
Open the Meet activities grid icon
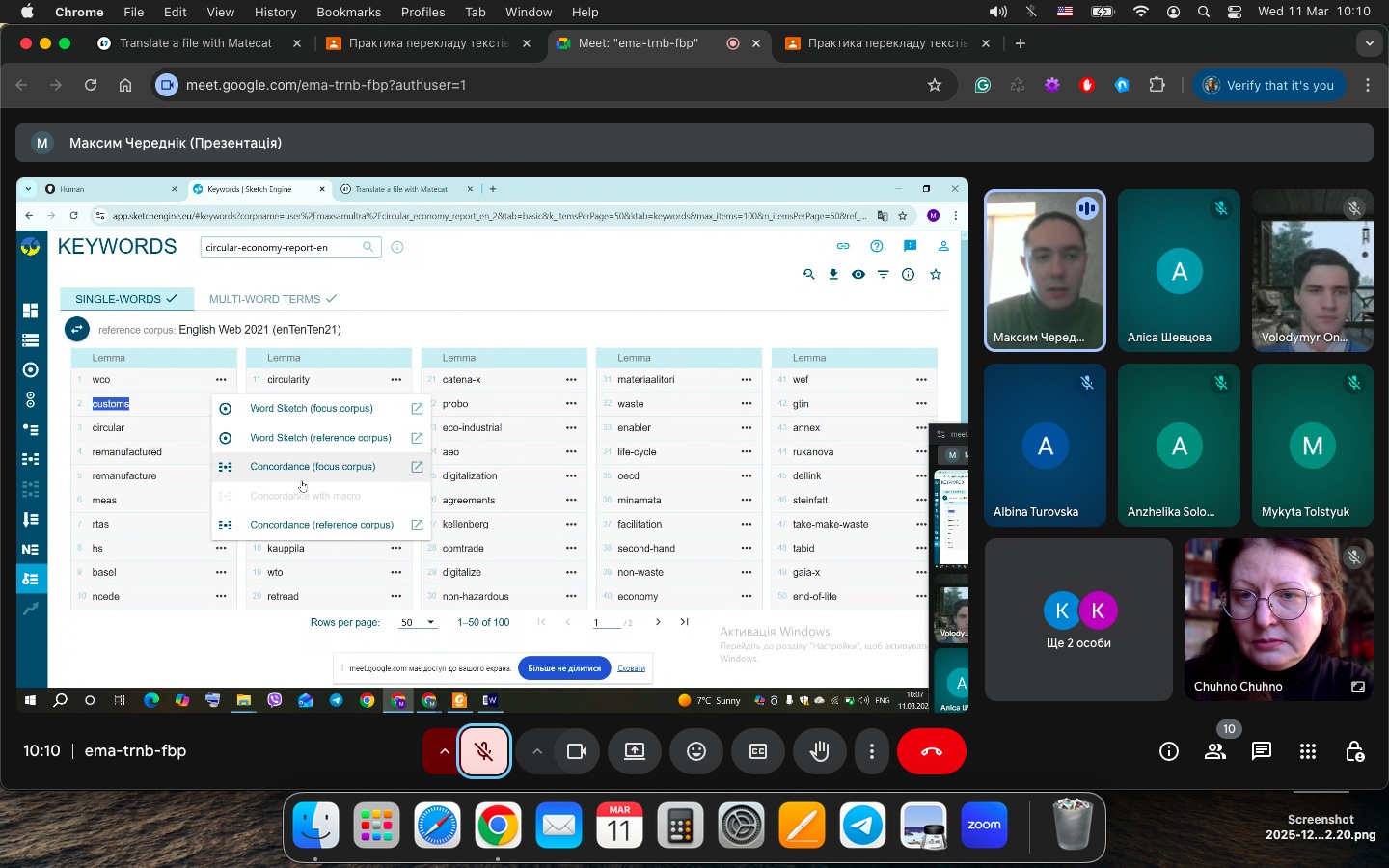[1307, 751]
